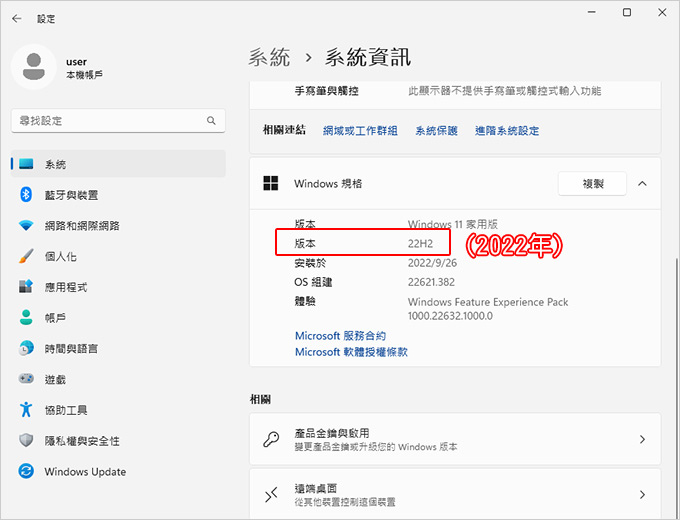Collapse the Windows 規格 section chevron
Viewport: 680px width, 520px height.
click(642, 183)
